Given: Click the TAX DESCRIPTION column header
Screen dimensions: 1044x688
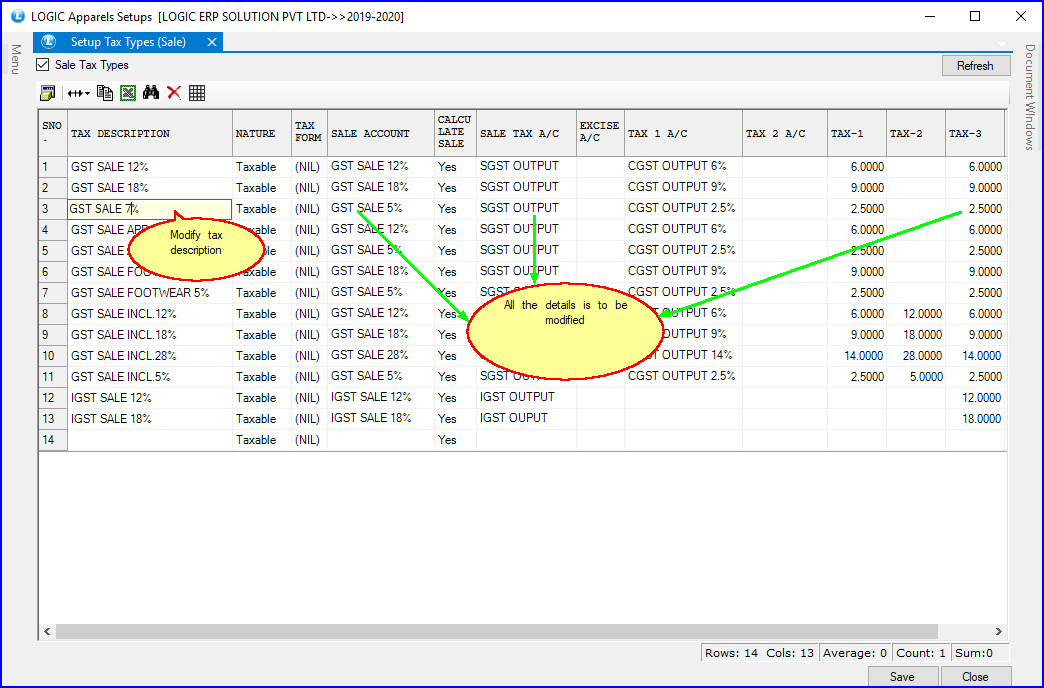Looking at the screenshot, I should [150, 133].
